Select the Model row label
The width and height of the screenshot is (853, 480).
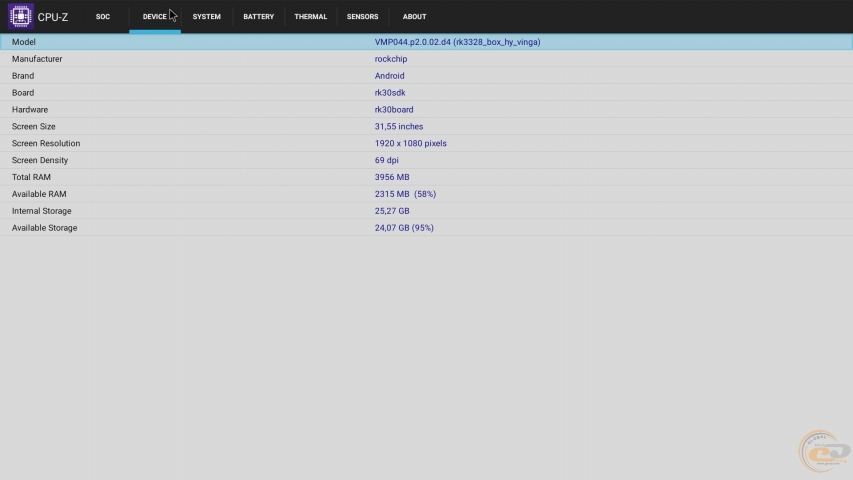point(23,42)
